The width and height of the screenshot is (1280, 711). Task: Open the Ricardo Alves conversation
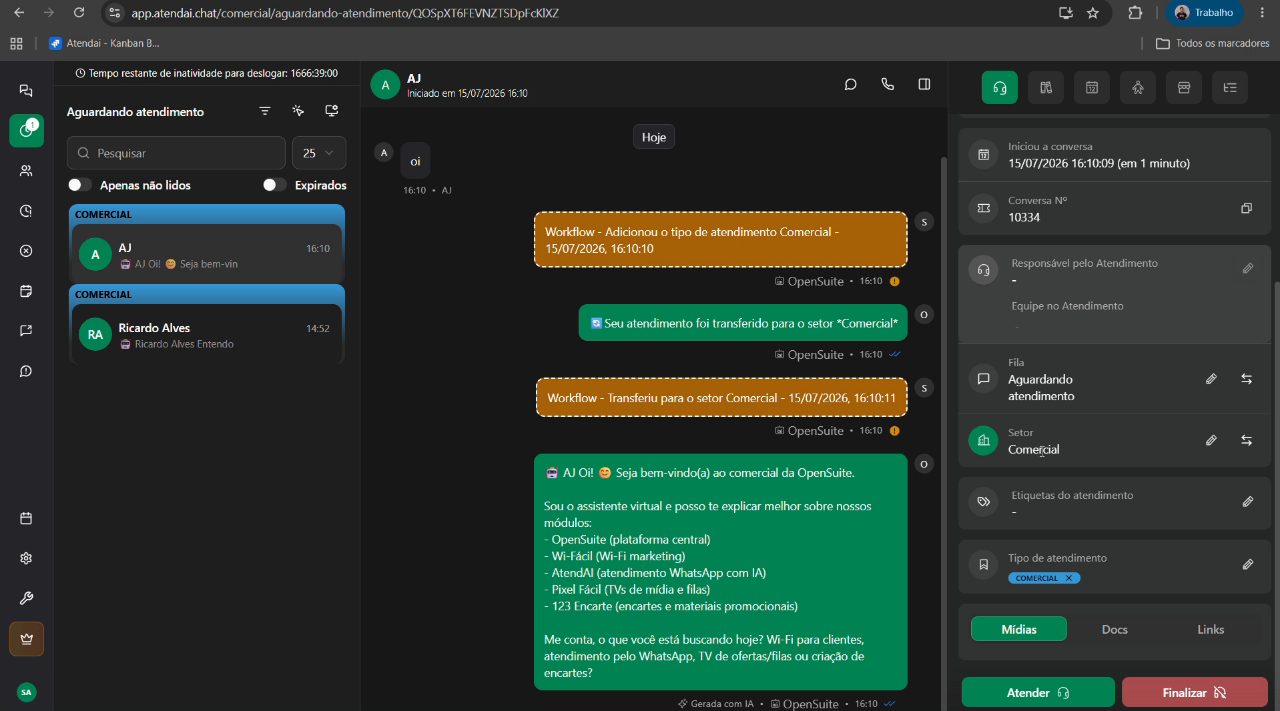pos(207,335)
